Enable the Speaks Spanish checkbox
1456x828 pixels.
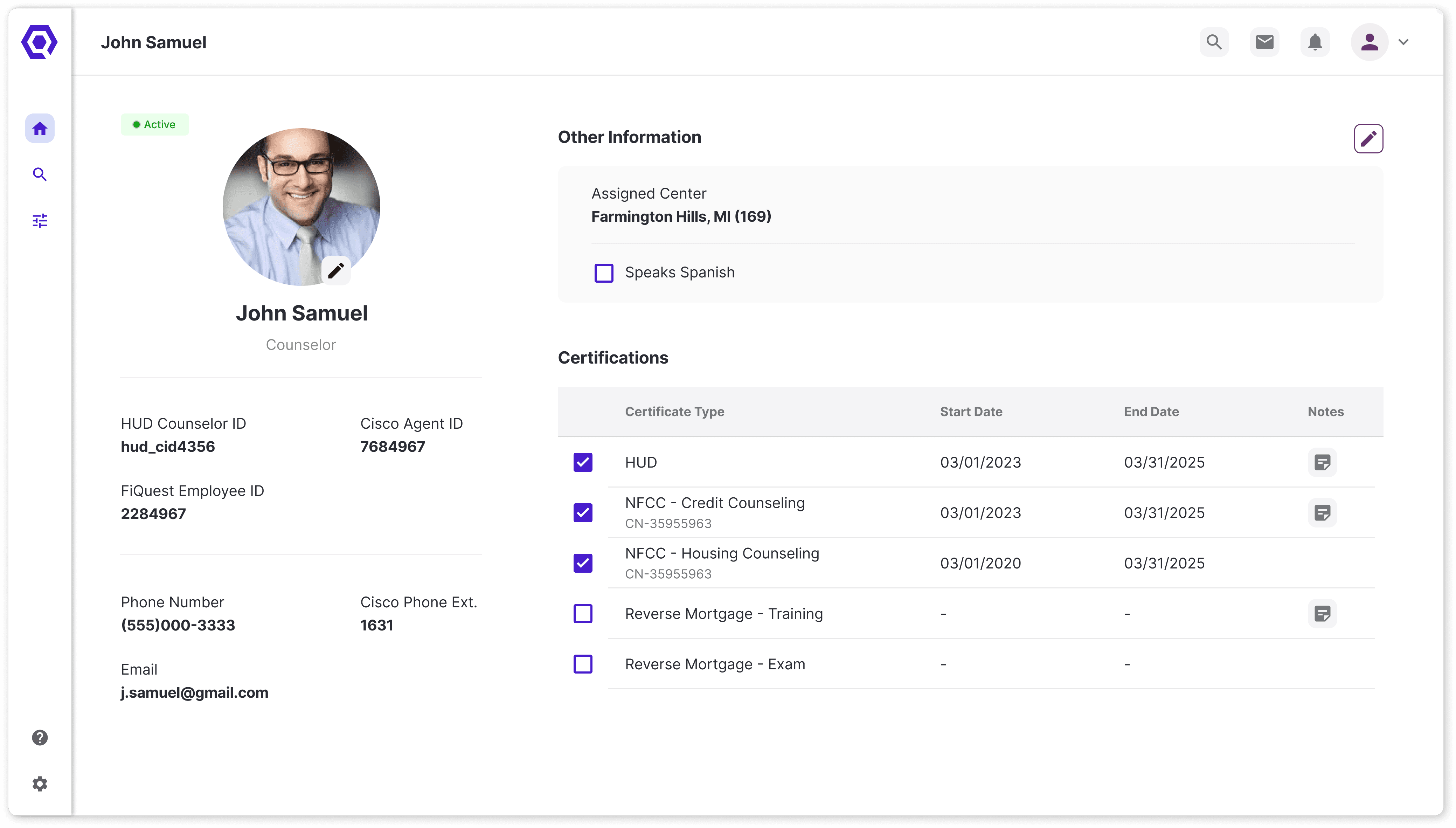(x=604, y=273)
